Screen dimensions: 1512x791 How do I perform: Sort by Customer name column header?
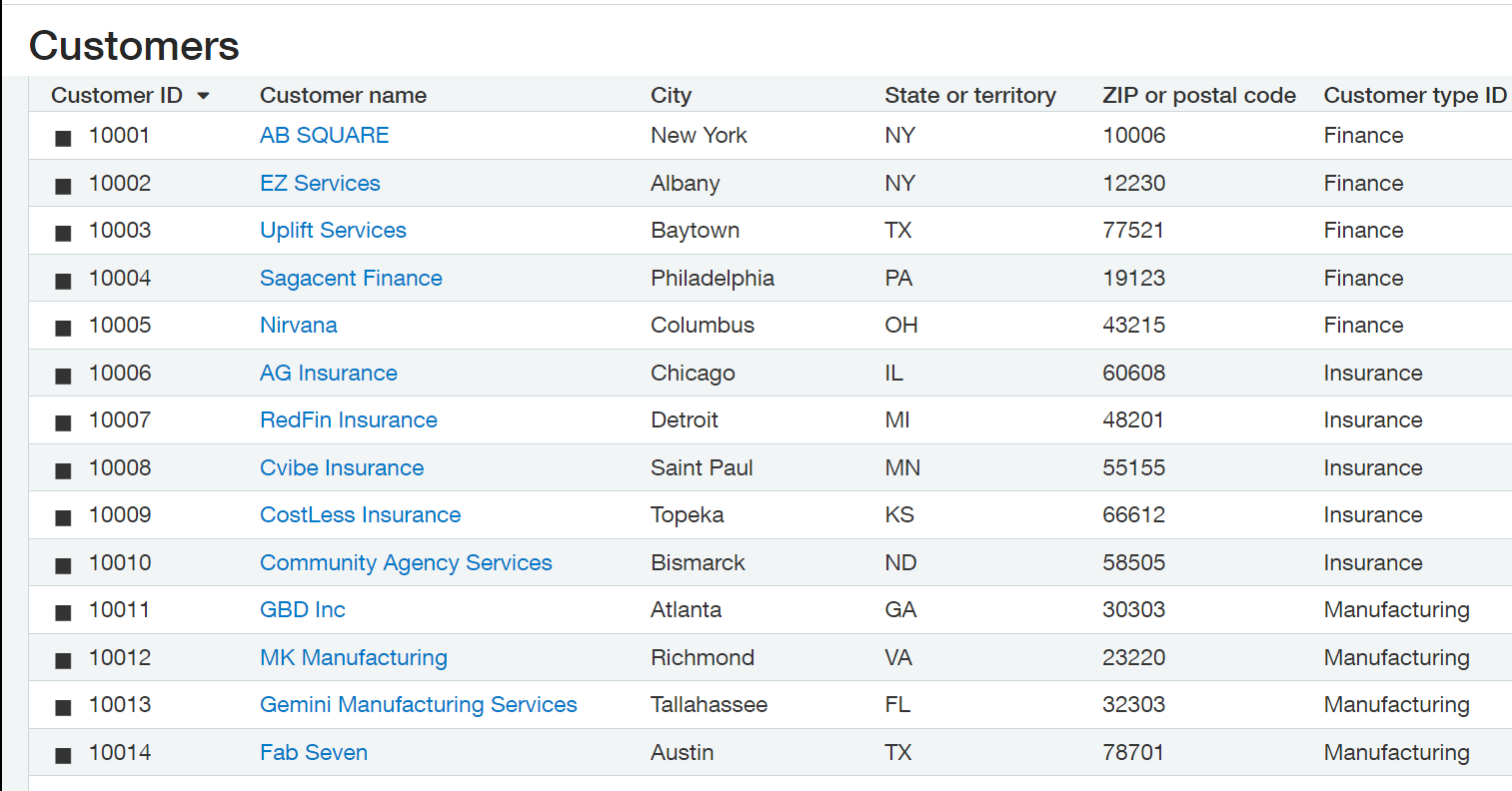coord(343,95)
